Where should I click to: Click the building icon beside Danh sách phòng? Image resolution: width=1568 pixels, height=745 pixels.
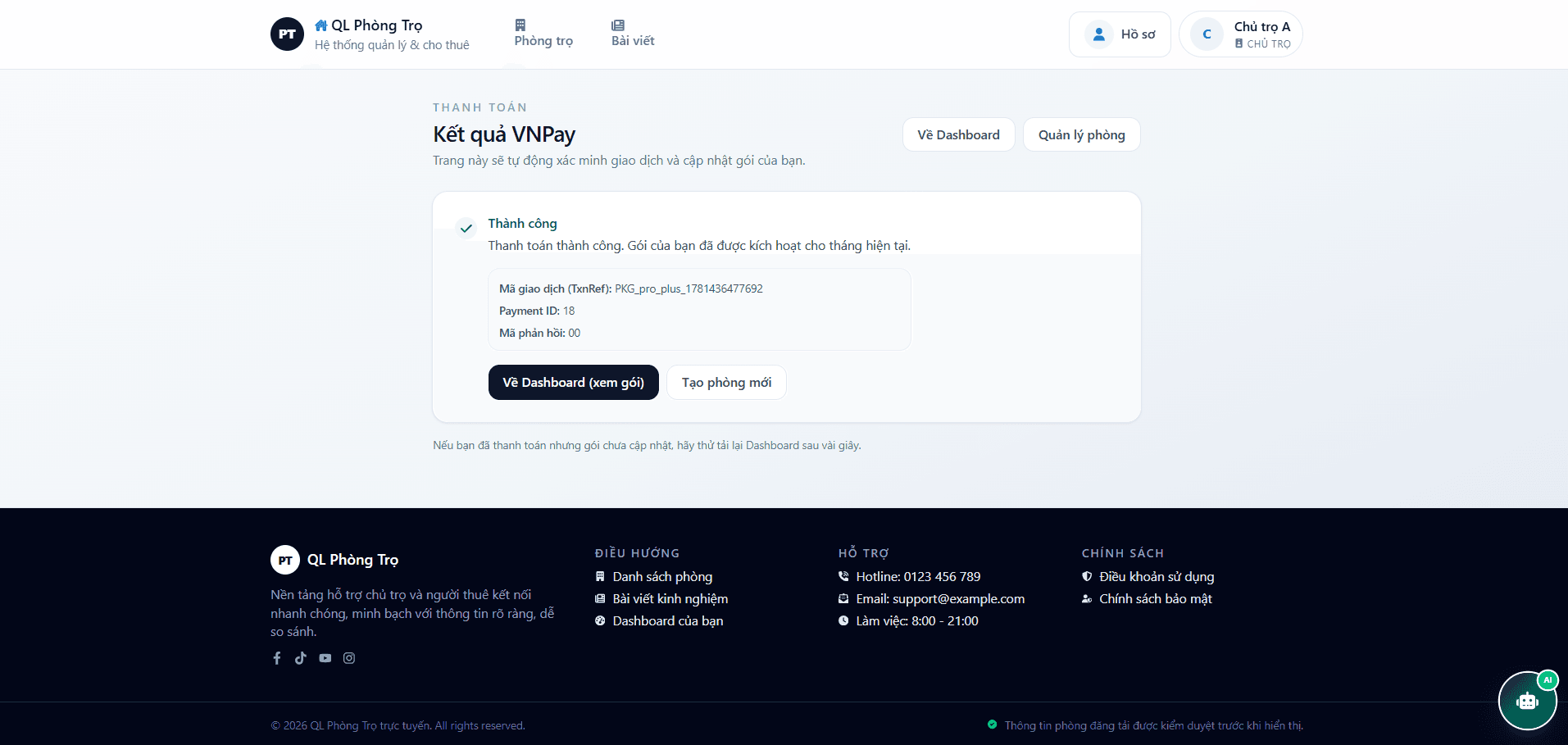click(x=600, y=577)
